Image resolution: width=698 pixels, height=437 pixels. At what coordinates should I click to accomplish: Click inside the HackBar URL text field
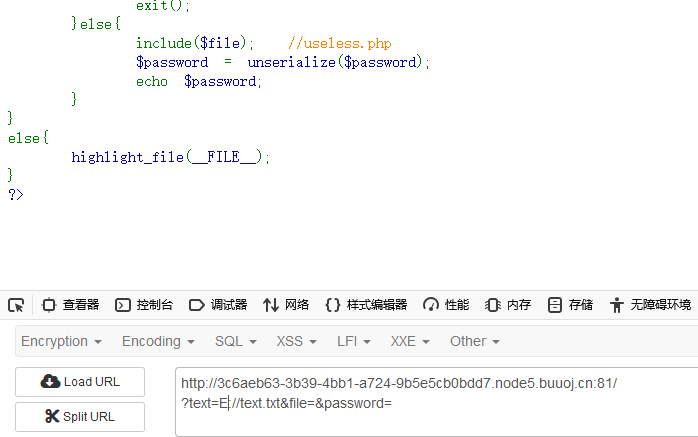pyautogui.click(x=436, y=402)
